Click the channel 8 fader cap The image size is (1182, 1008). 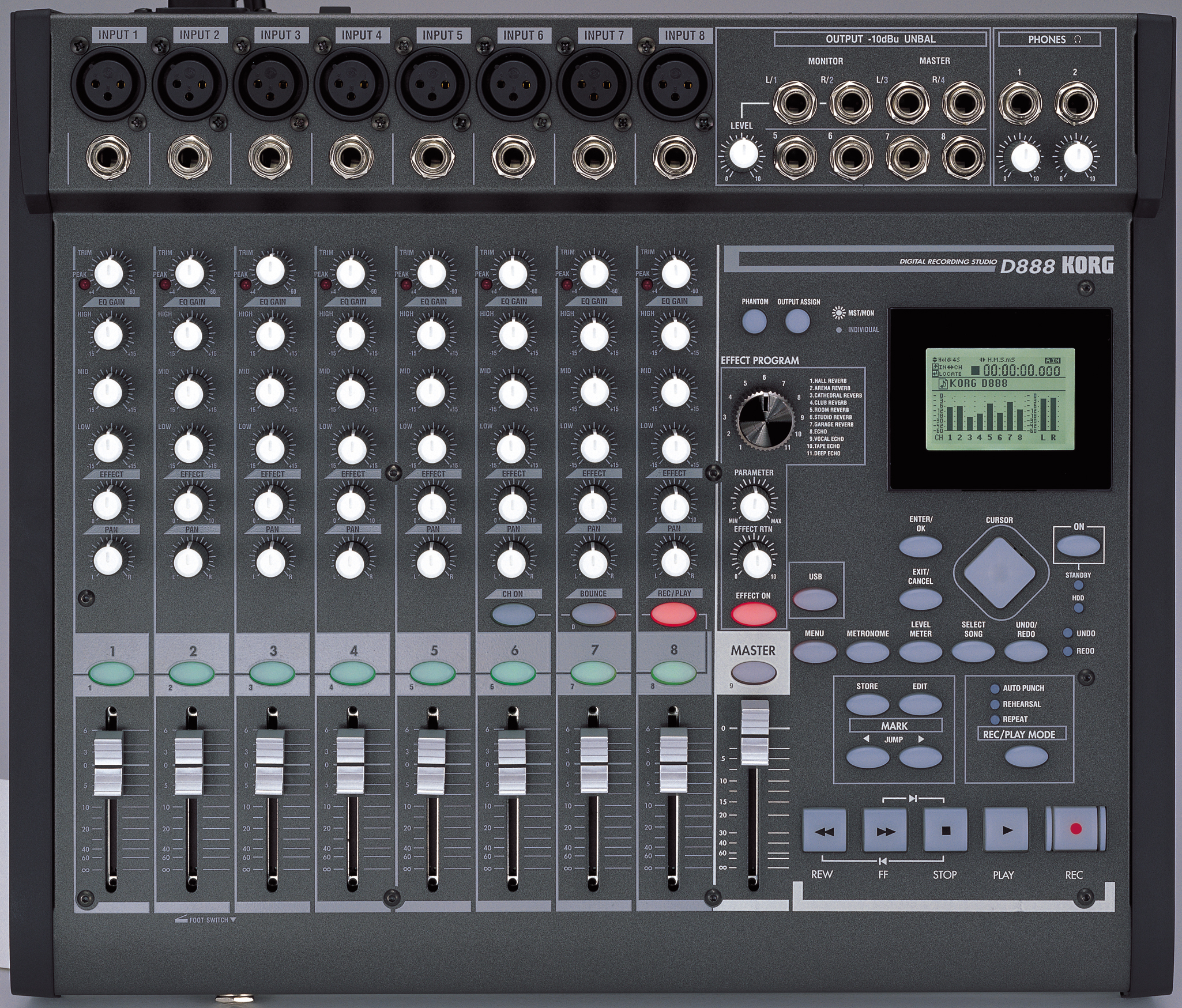pos(673,760)
